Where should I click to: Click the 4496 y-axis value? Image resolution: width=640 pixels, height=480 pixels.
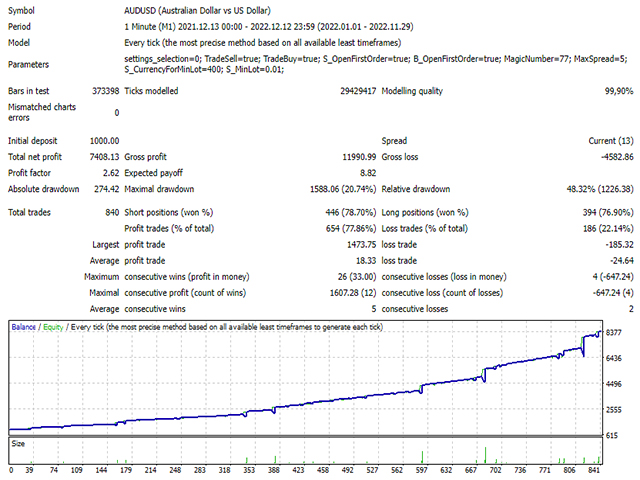click(614, 384)
